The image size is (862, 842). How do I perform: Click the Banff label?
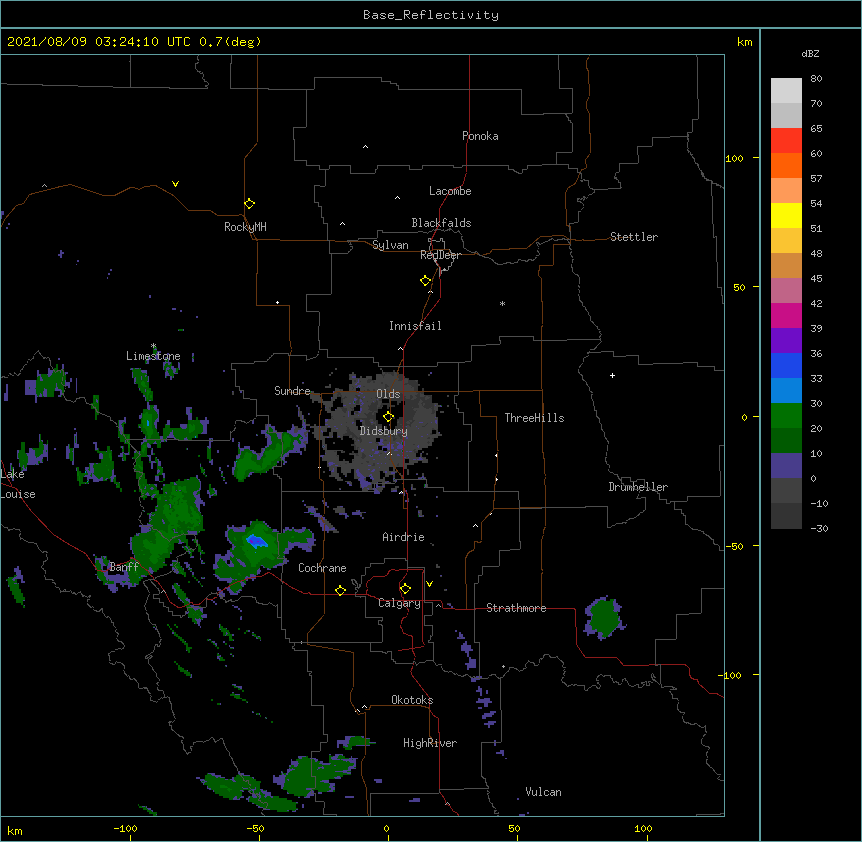click(x=124, y=567)
